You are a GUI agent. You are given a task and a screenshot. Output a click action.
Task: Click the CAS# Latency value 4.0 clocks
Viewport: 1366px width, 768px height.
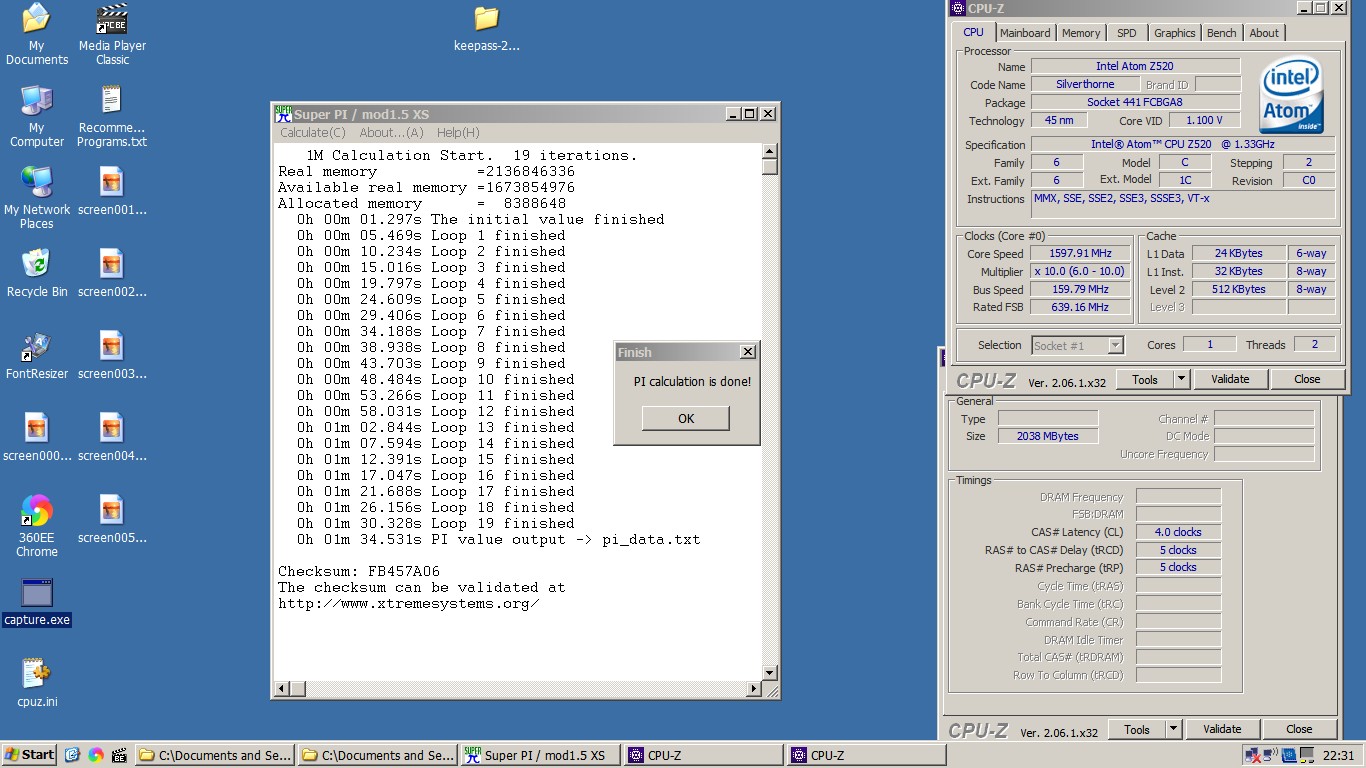[x=1178, y=532]
